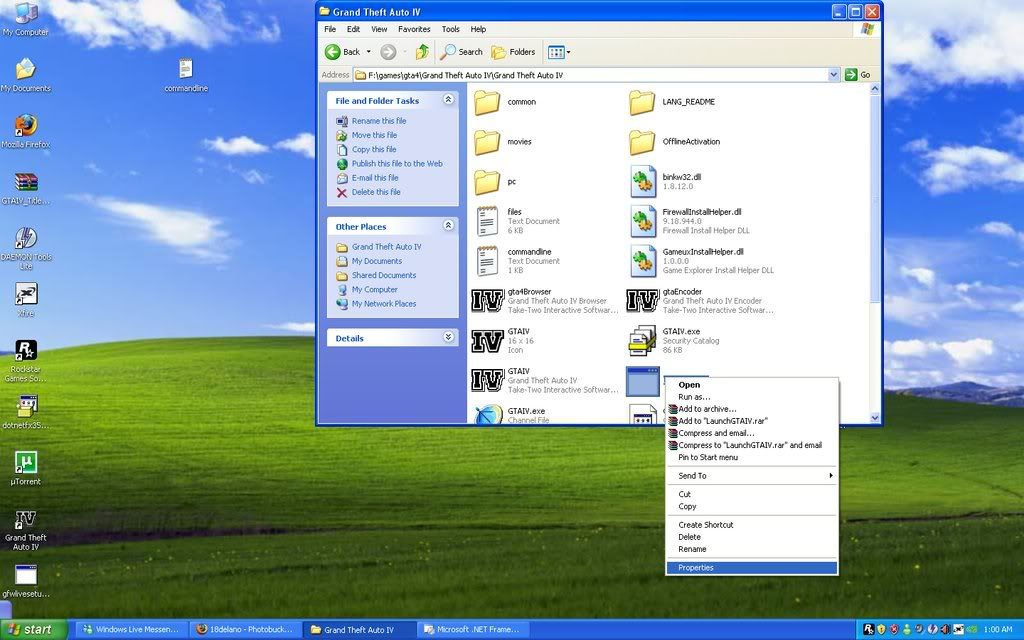Switch to Microsoft .NET Framework taskbar button
The height and width of the screenshot is (640, 1024).
[x=473, y=630]
